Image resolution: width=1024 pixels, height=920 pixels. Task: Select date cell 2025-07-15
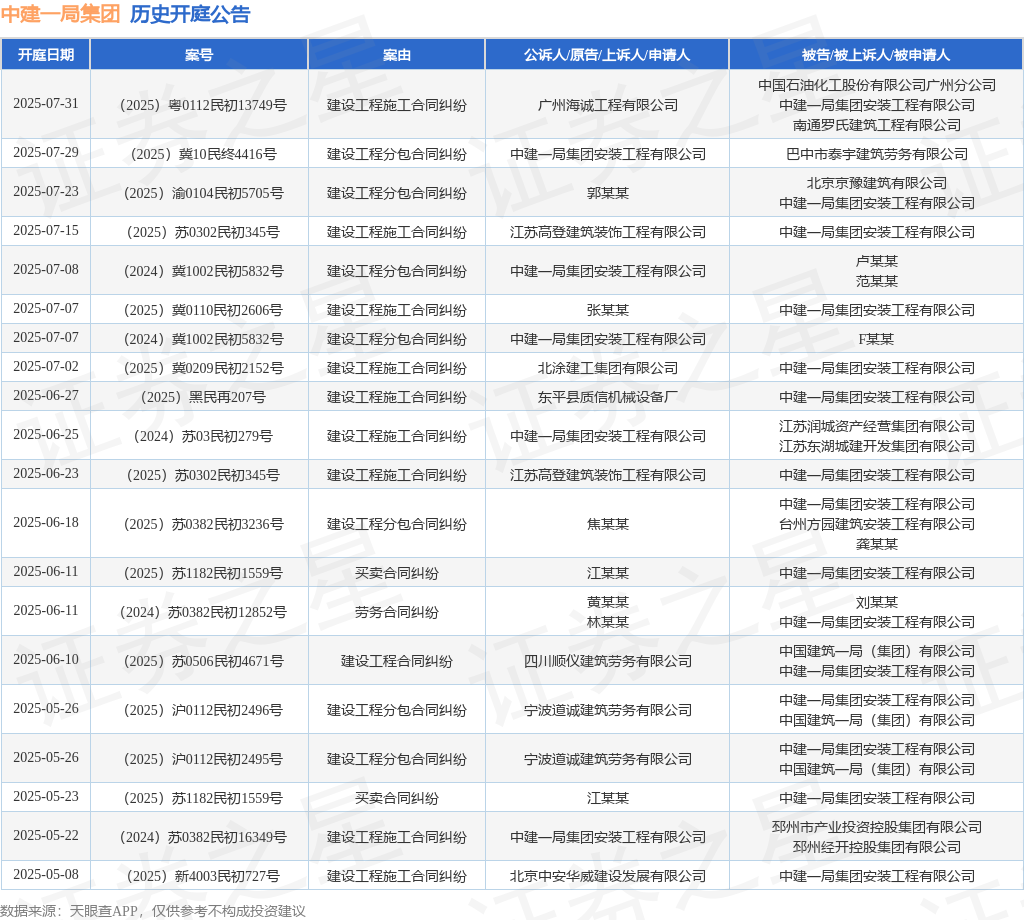46,231
